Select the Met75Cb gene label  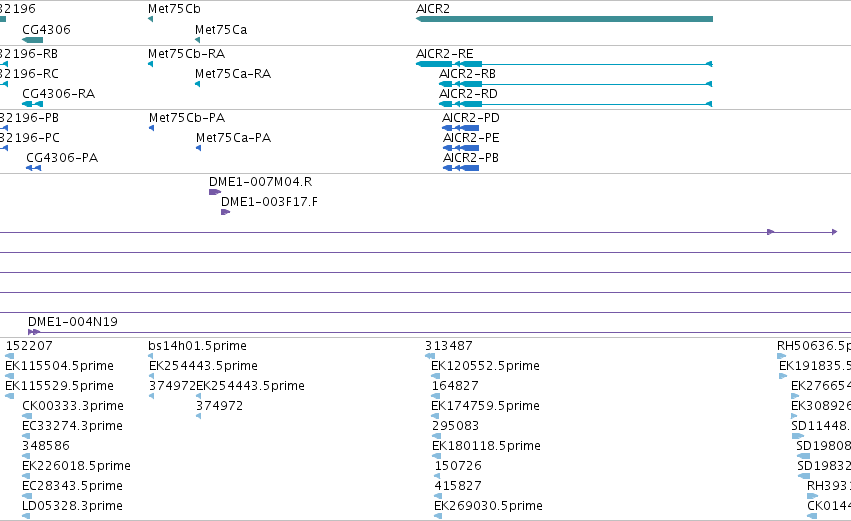coord(174,9)
